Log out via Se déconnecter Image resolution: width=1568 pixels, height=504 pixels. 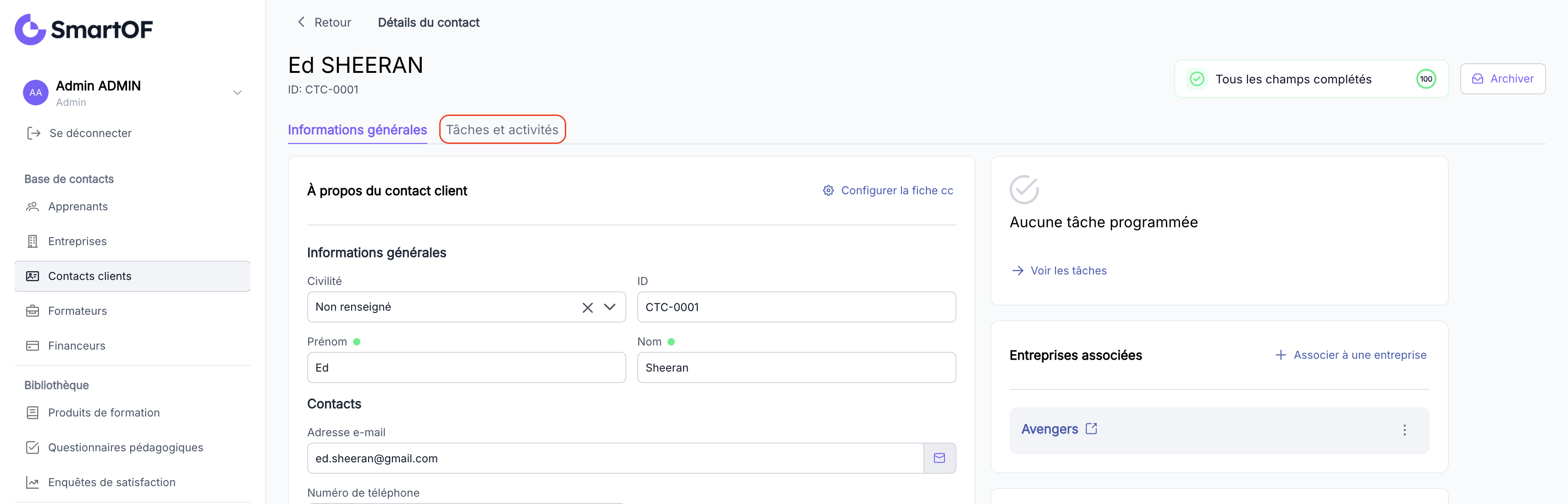(90, 133)
